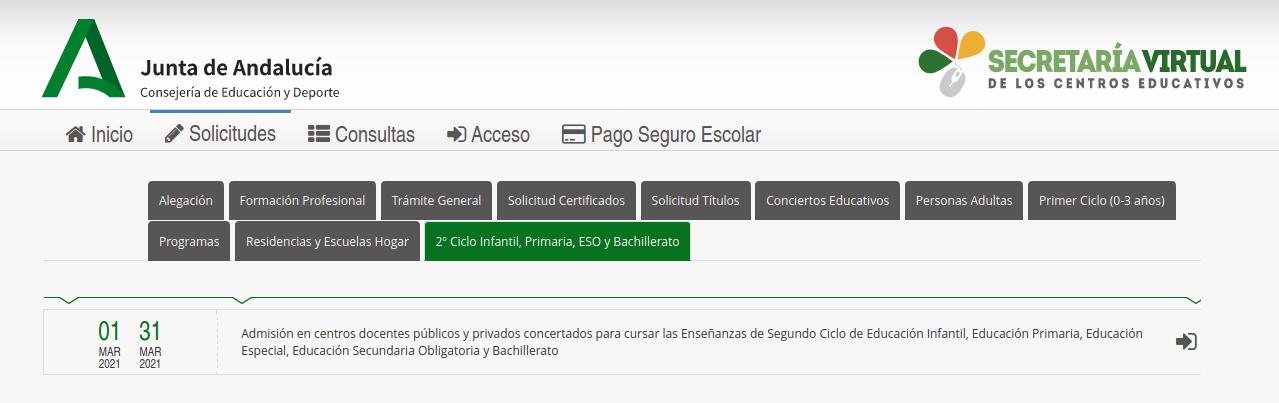Screen dimensions: 1279x403
Task: Open the Alegación tab
Action: (x=186, y=201)
